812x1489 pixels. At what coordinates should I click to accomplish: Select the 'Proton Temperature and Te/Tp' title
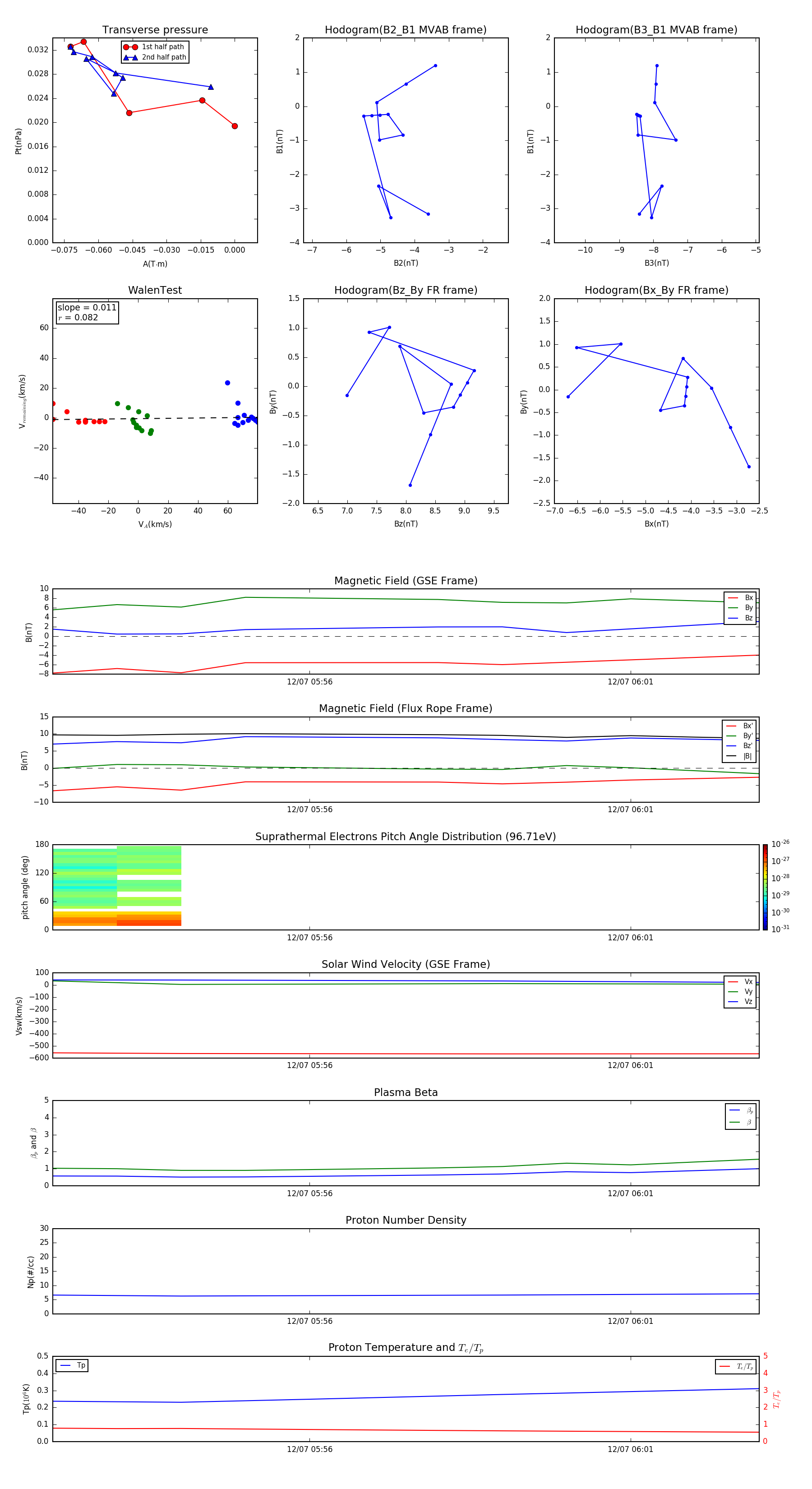coord(406,1347)
